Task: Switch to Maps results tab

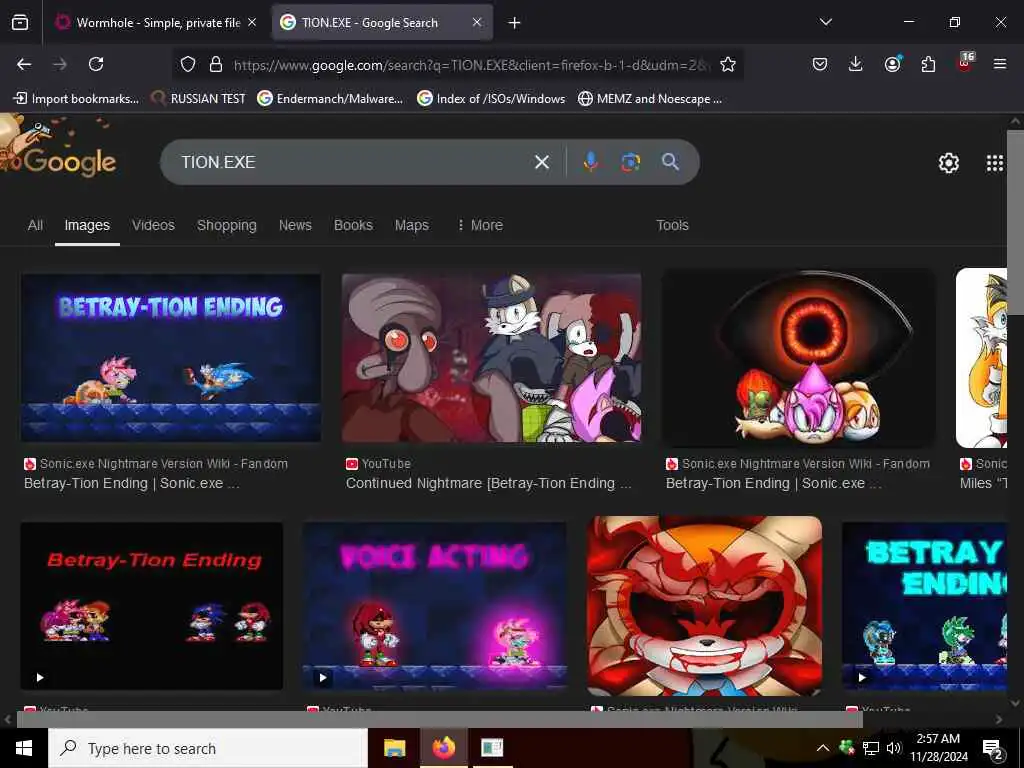Action: point(411,225)
